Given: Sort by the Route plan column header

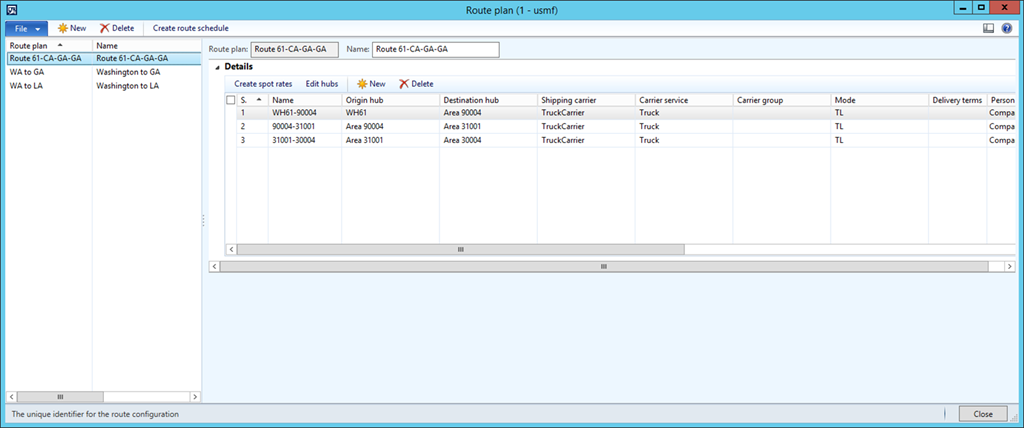Looking at the screenshot, I should [48, 45].
